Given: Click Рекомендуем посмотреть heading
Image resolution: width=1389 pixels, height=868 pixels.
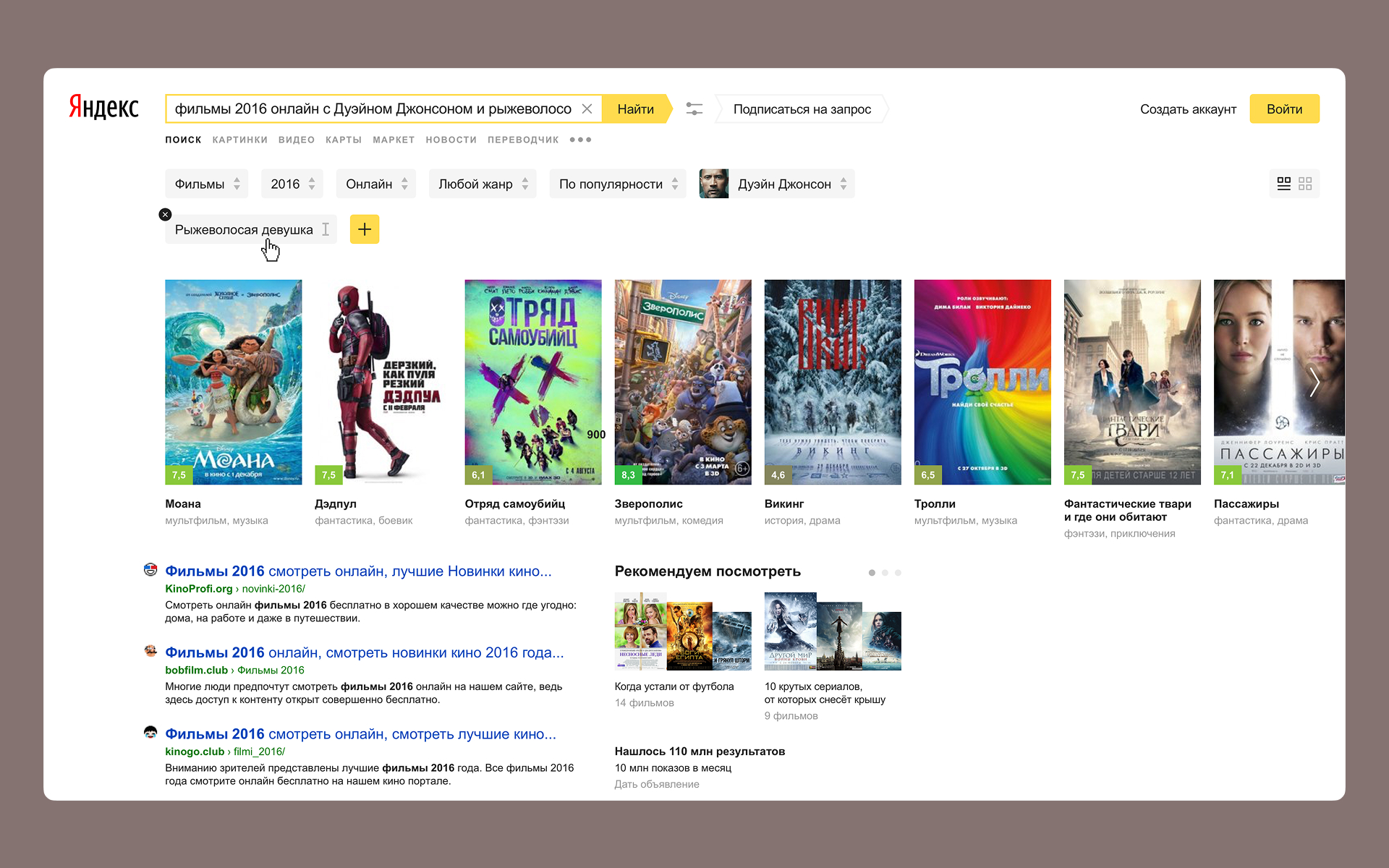Looking at the screenshot, I should pos(708,571).
